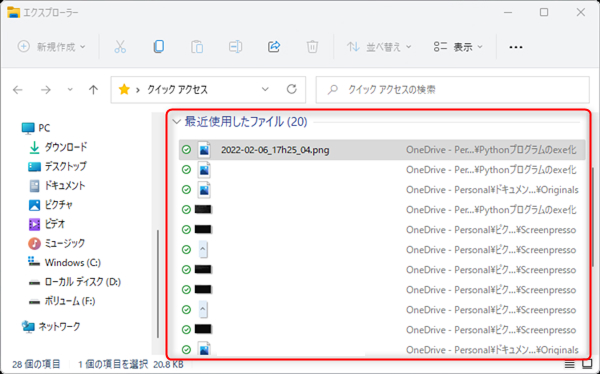The width and height of the screenshot is (600, 374).
Task: Select ネットワーク in navigation pane
Action: (51, 327)
